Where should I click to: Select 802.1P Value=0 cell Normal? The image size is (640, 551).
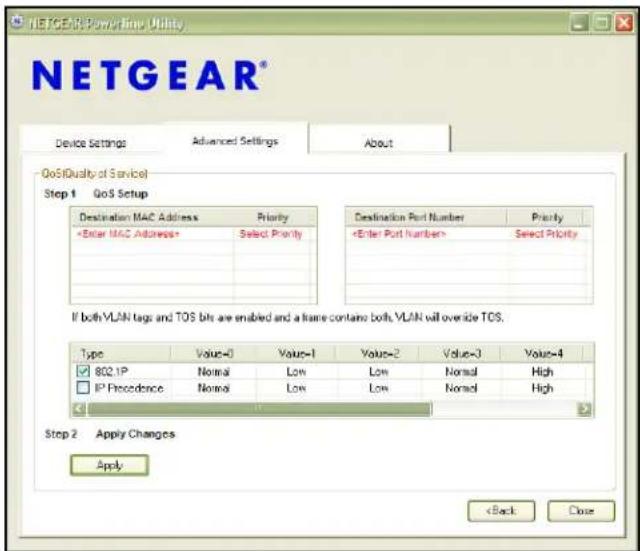click(x=214, y=371)
